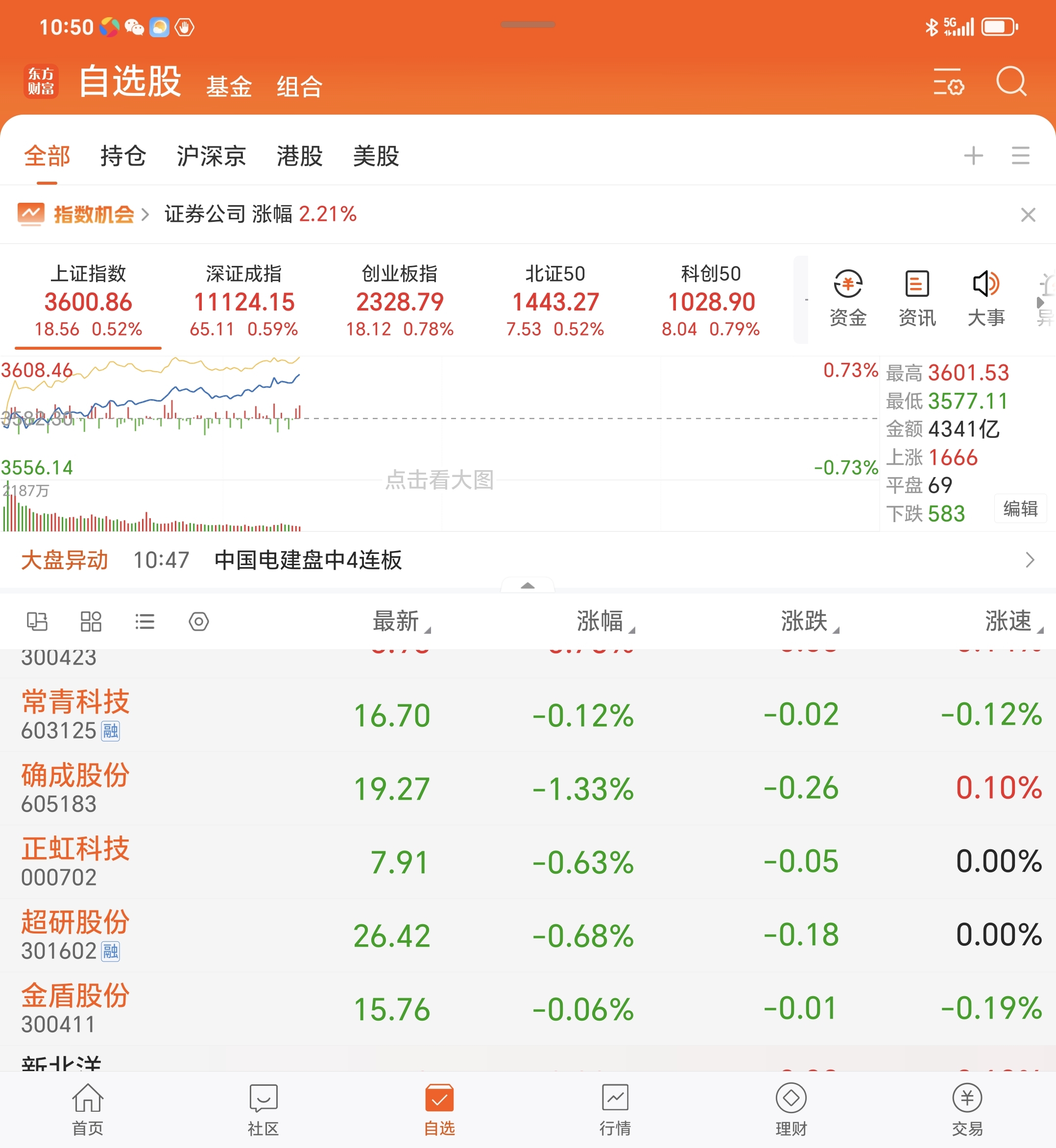Switch to grid view icon
Image resolution: width=1056 pixels, height=1148 pixels.
tap(91, 621)
